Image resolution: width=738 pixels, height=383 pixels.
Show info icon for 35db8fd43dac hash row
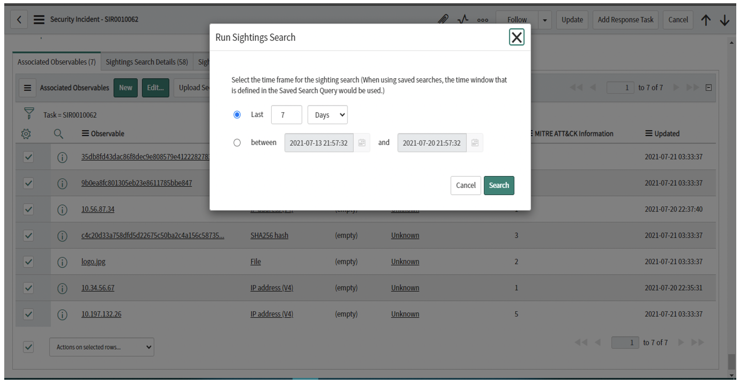pos(62,157)
